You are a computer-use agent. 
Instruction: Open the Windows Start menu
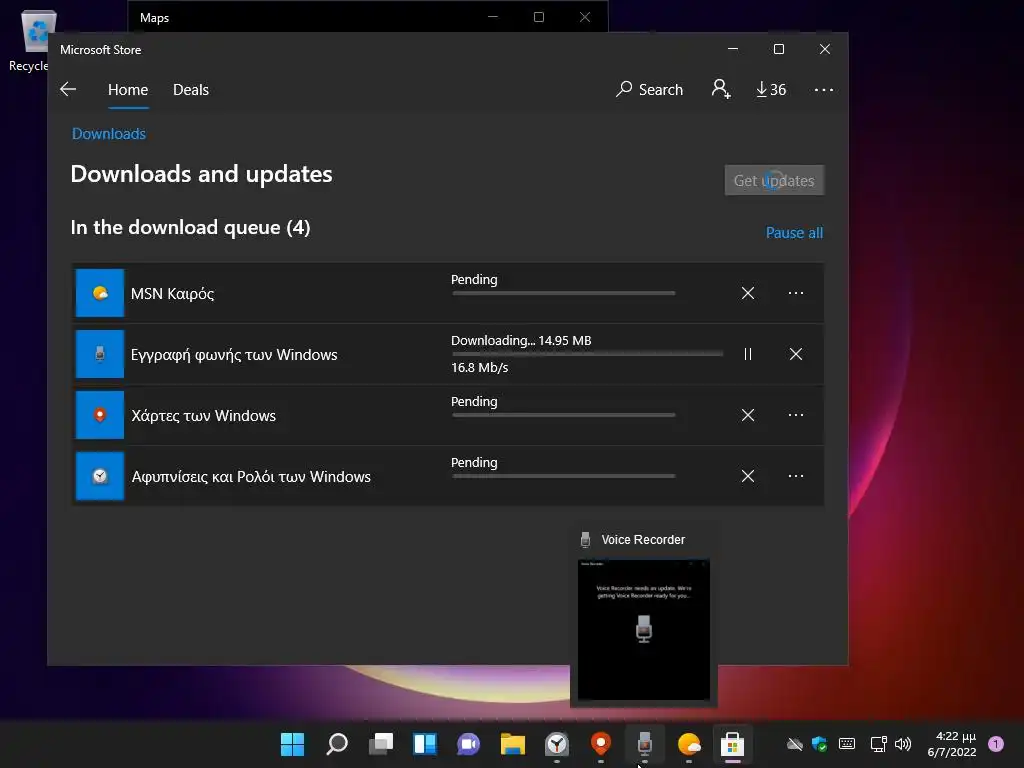pos(293,744)
